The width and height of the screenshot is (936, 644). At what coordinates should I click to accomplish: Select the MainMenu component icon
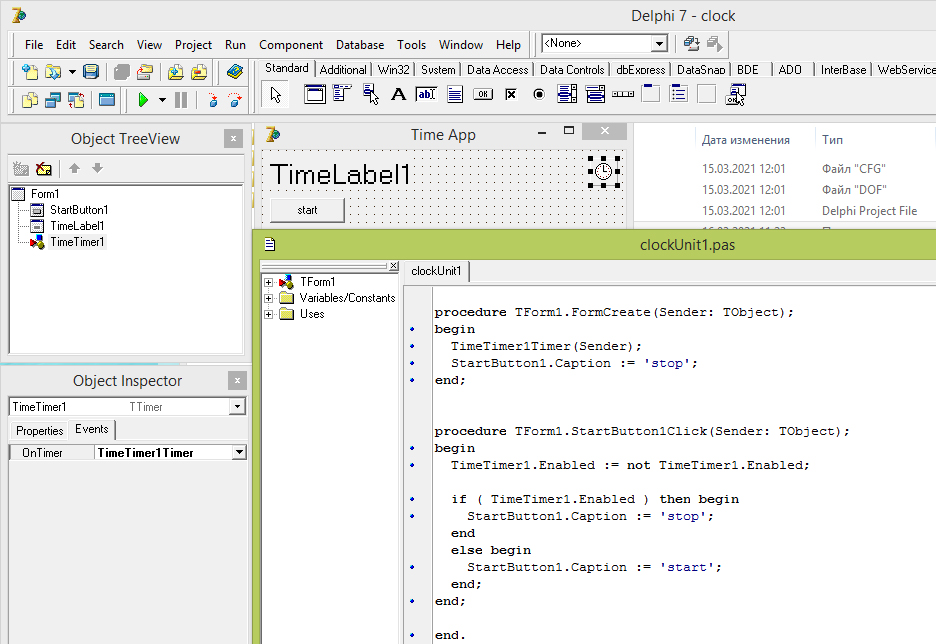coord(341,94)
